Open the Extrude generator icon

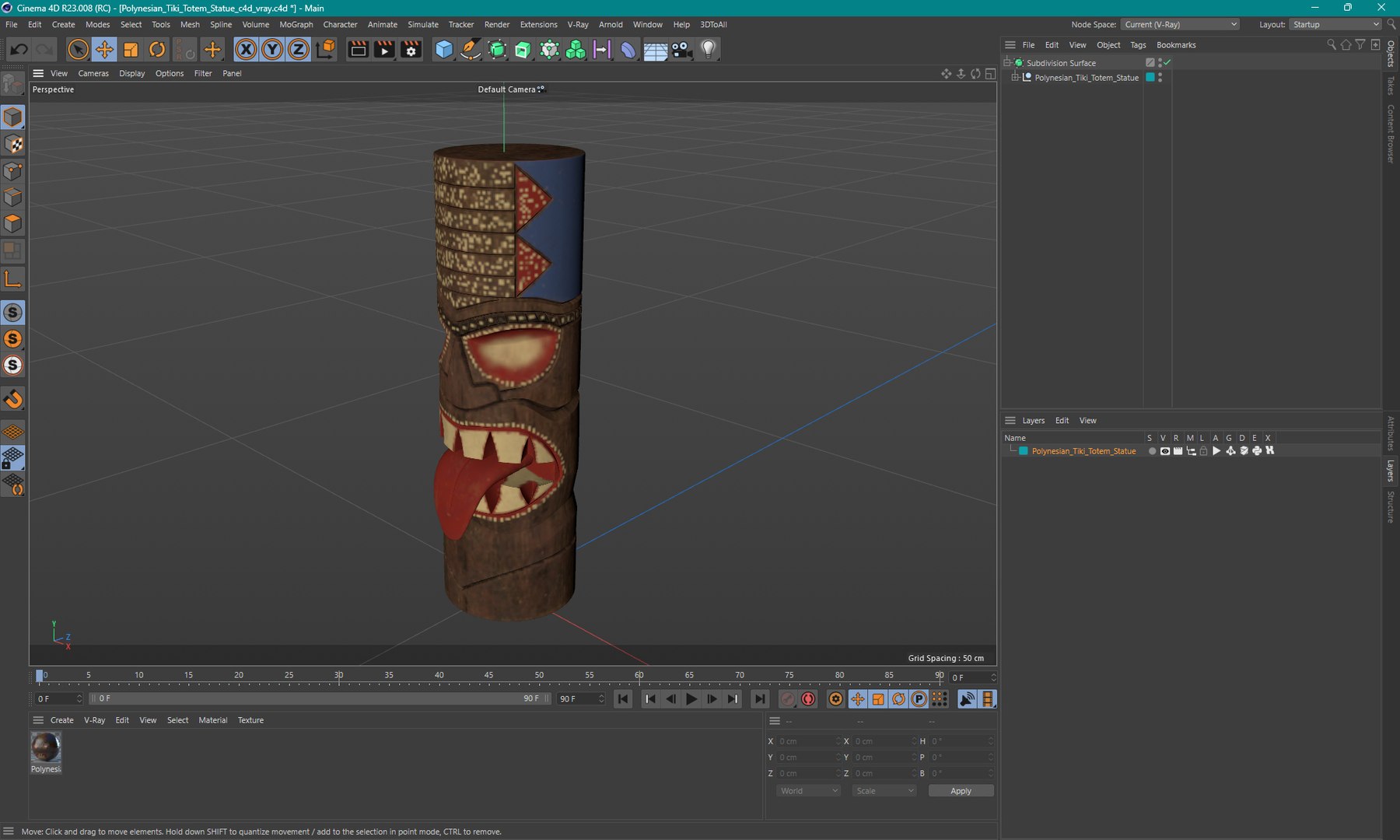523,50
